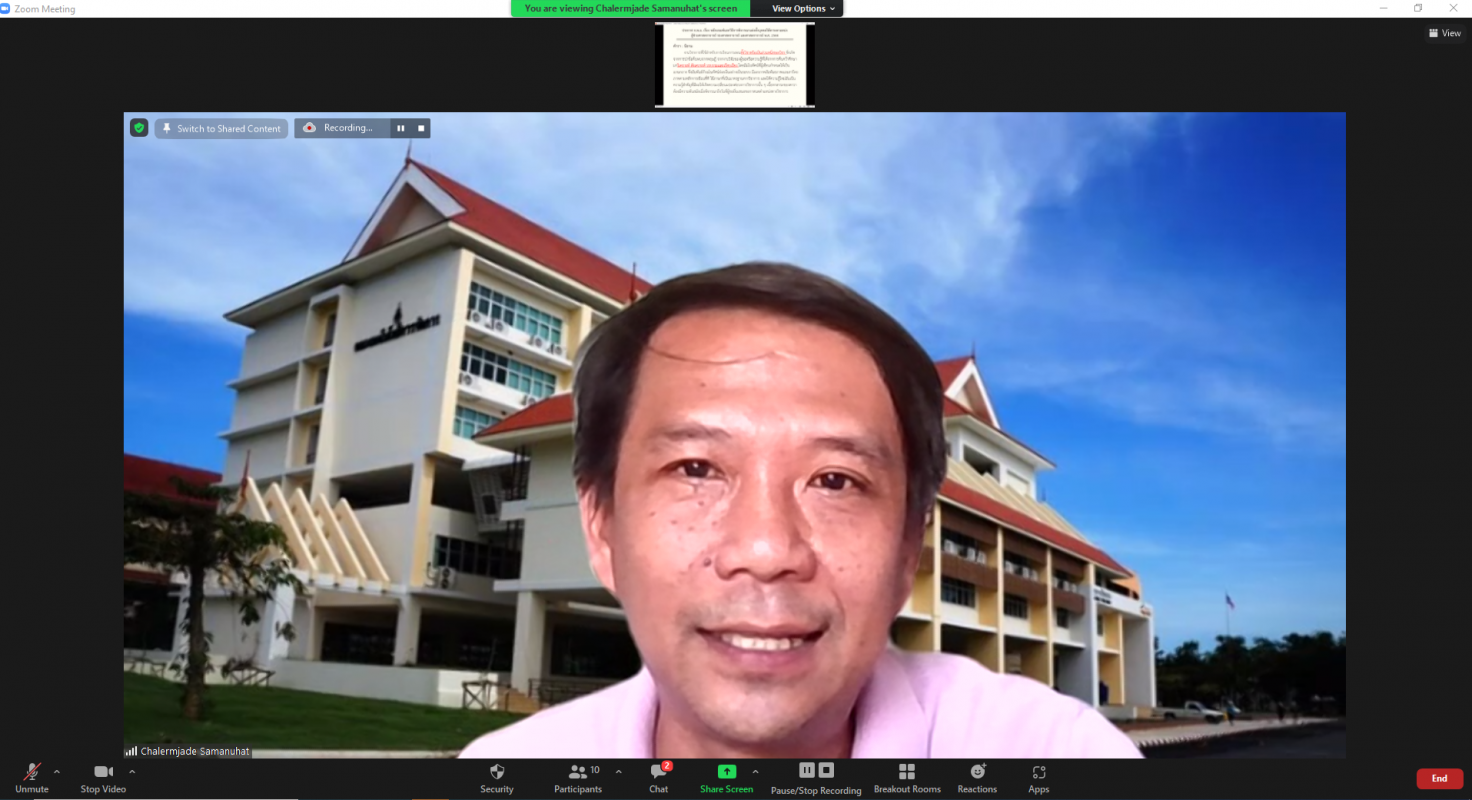Stop recording in the bottom toolbar
This screenshot has height=800, width=1472.
tap(826, 770)
